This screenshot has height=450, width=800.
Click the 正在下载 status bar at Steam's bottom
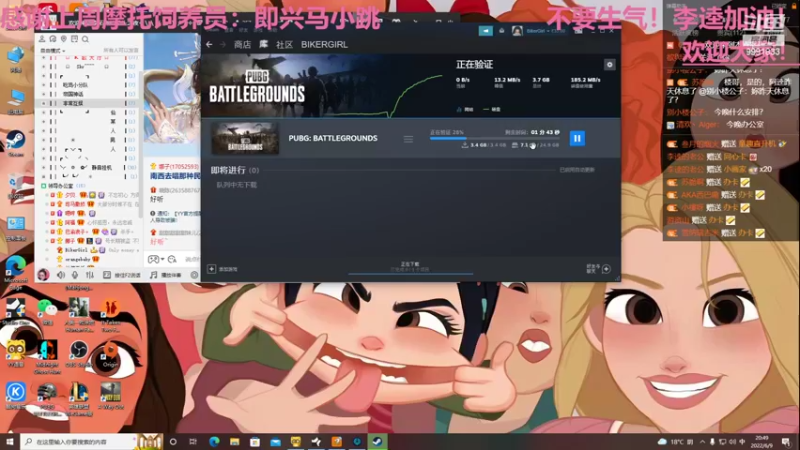(x=410, y=266)
